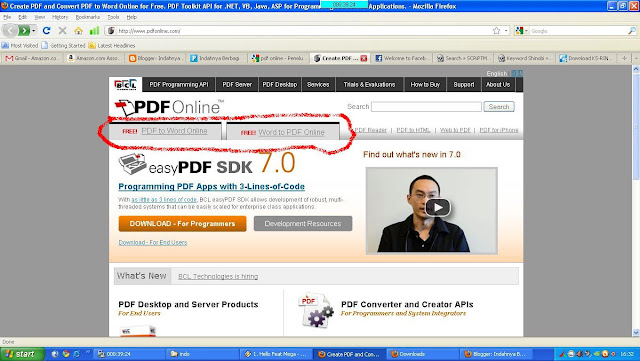Open the PDF Server nav item

(x=237, y=85)
